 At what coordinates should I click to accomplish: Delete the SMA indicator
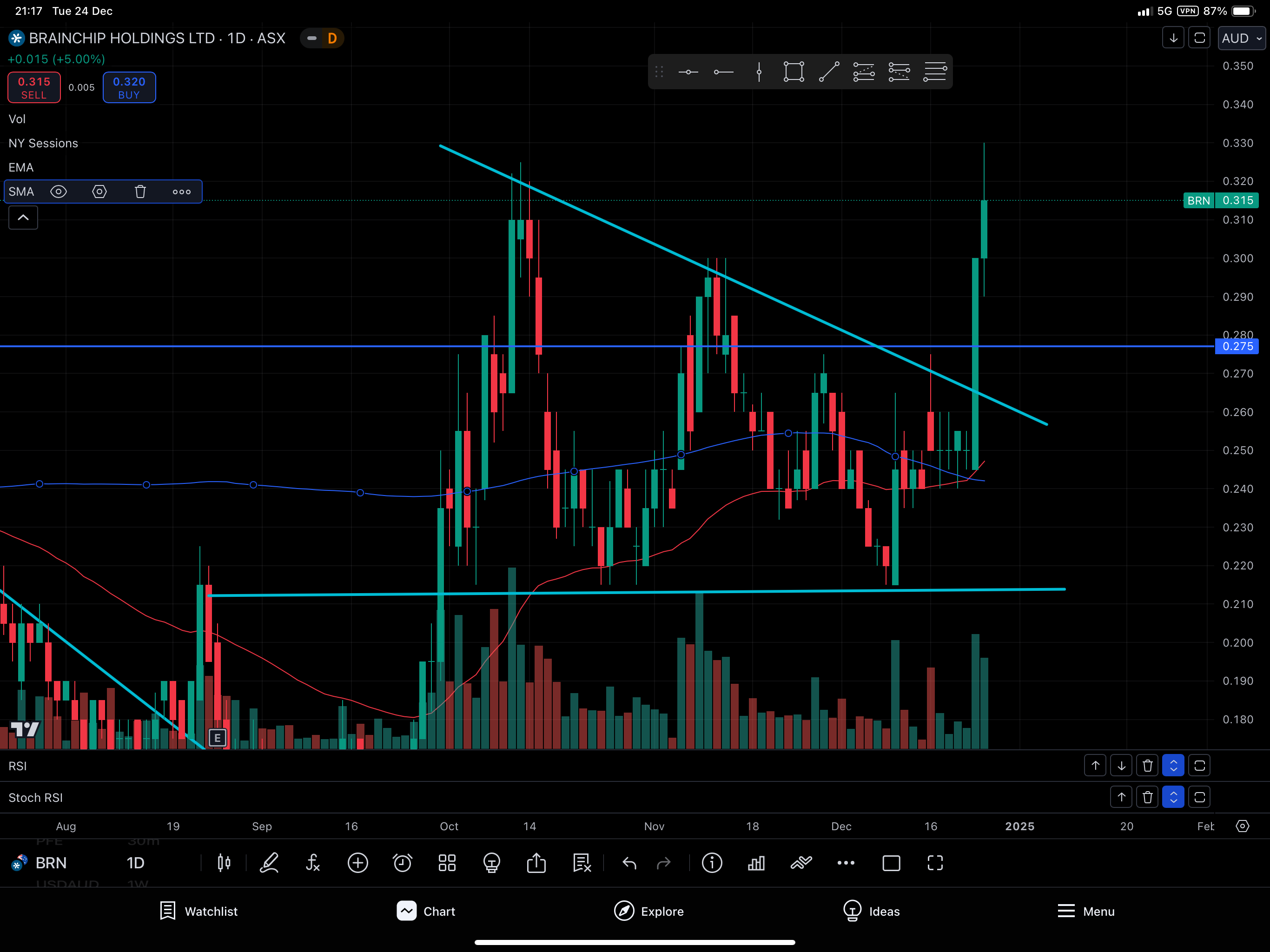point(141,192)
